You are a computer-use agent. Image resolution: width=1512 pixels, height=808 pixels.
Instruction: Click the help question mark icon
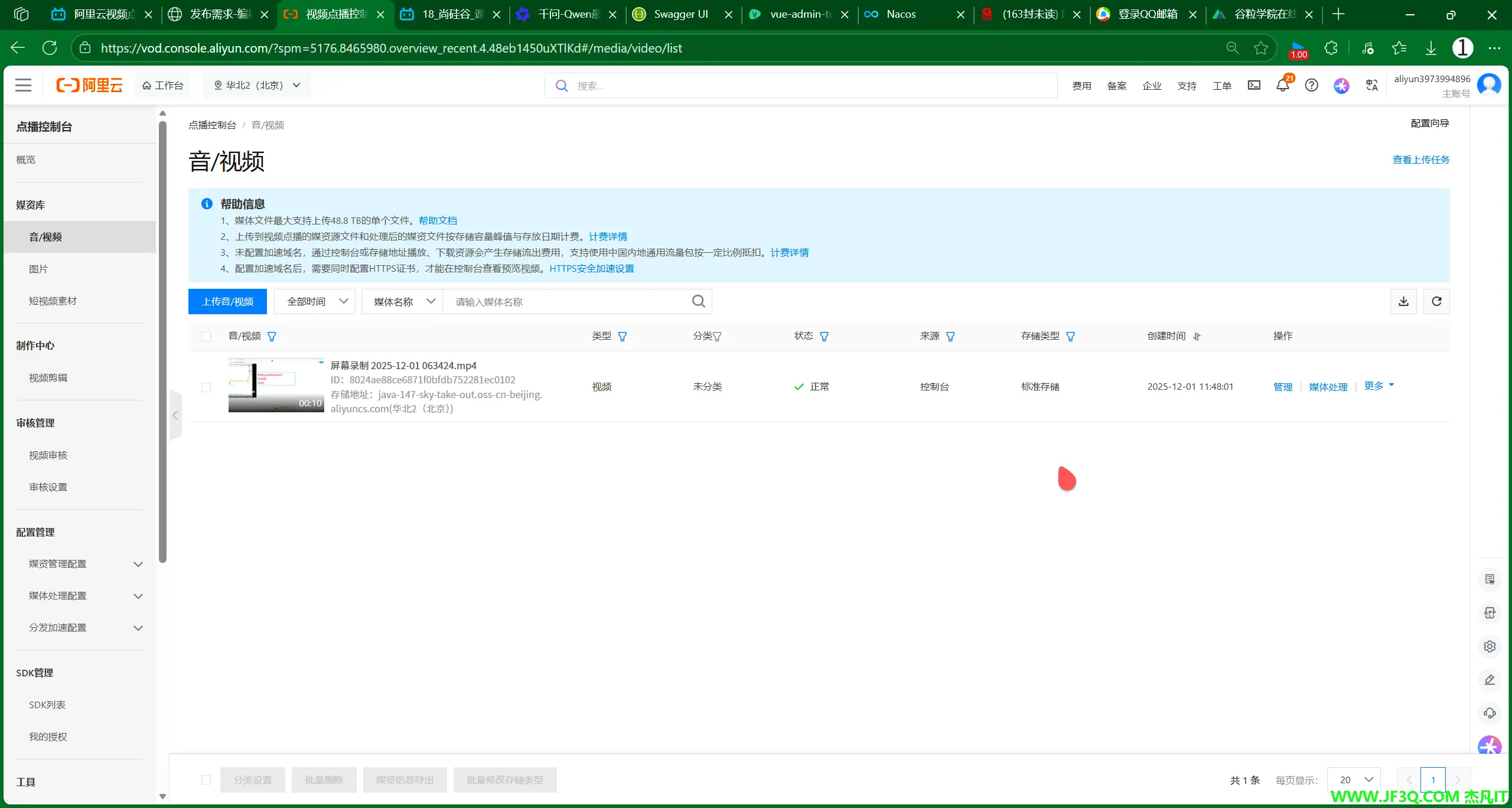point(1311,86)
